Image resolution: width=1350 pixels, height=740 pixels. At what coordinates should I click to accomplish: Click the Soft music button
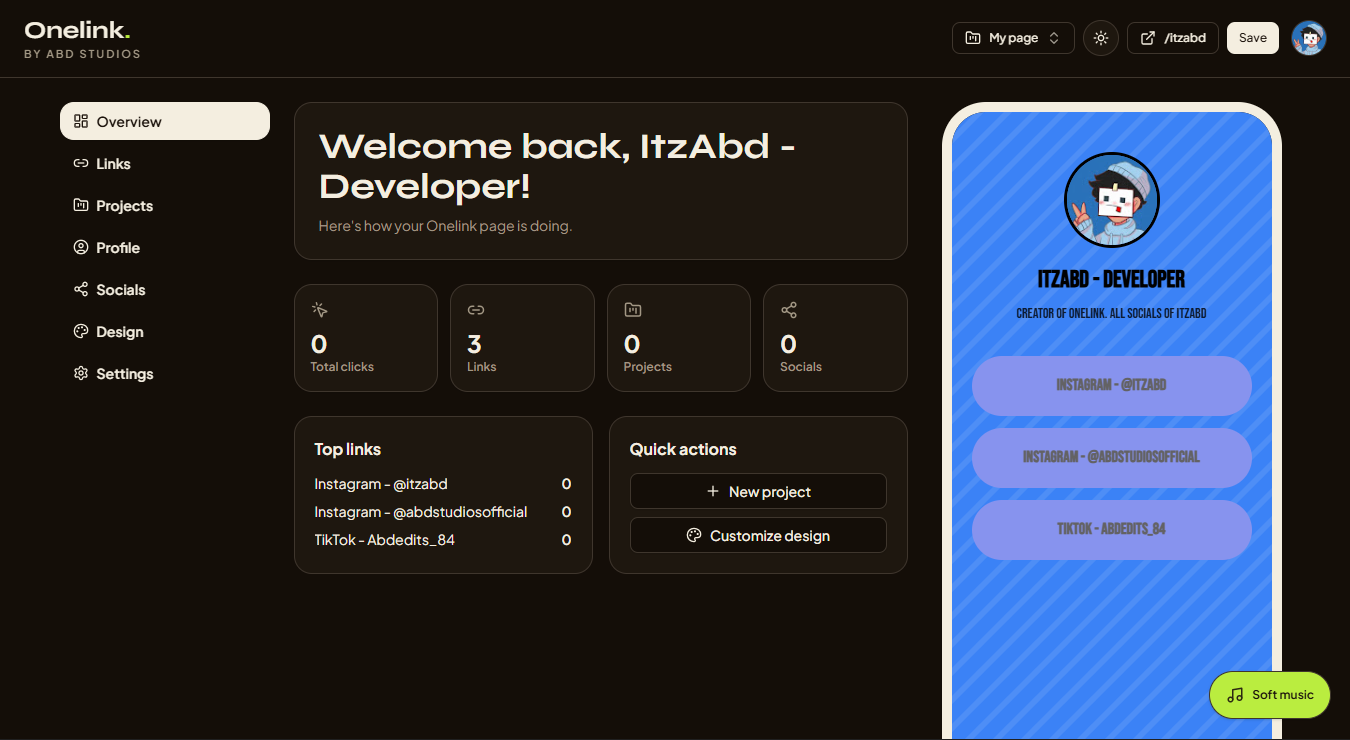(1270, 695)
